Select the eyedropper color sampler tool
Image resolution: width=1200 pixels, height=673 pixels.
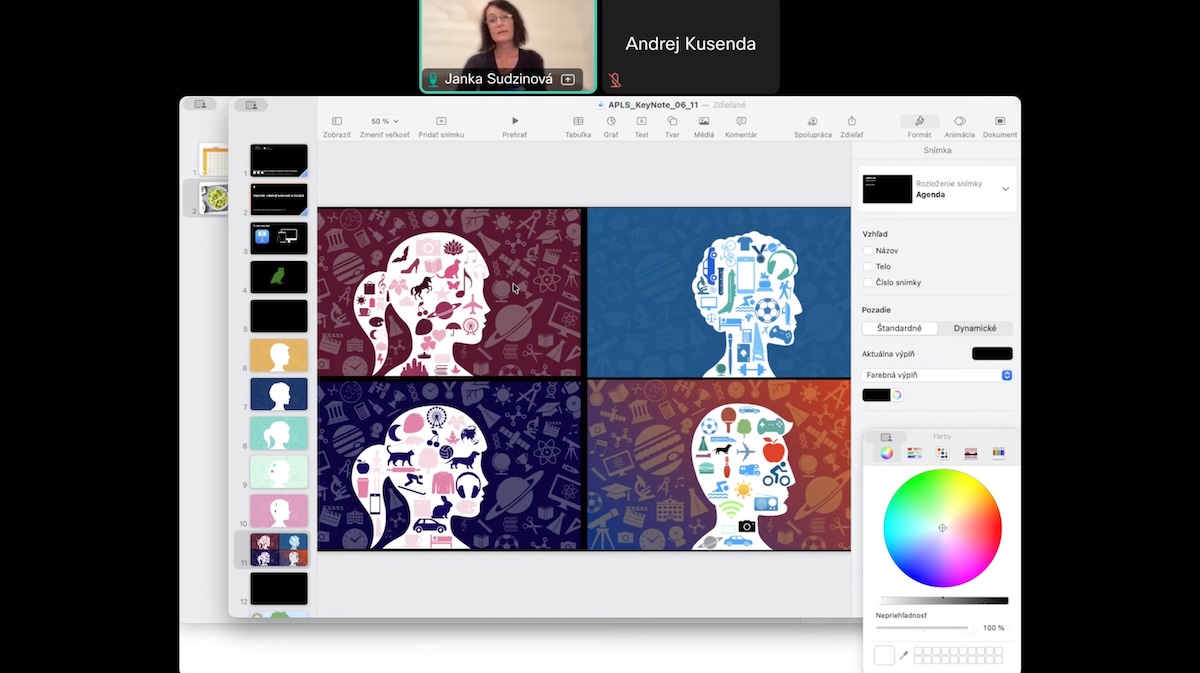(x=904, y=655)
